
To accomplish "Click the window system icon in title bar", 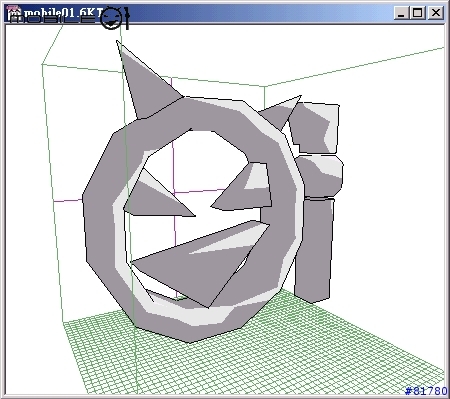I will [x=14, y=12].
